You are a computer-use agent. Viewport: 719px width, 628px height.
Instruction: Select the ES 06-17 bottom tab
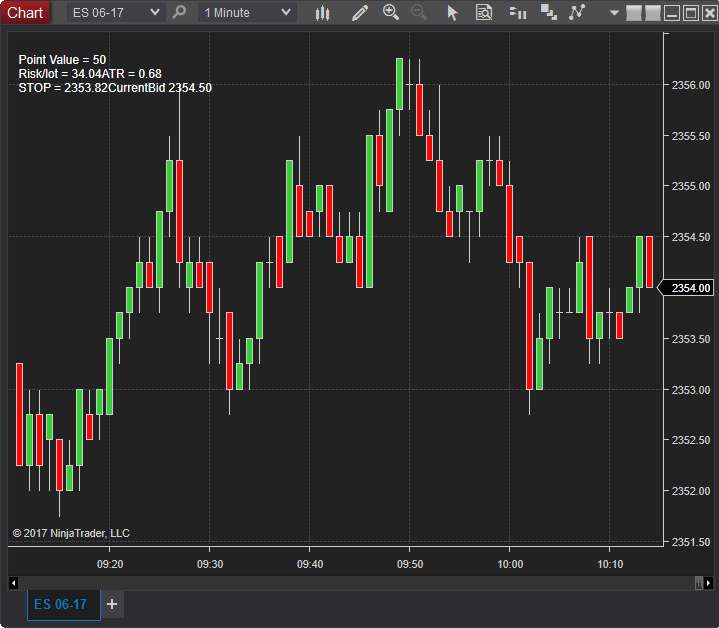pyautogui.click(x=64, y=605)
